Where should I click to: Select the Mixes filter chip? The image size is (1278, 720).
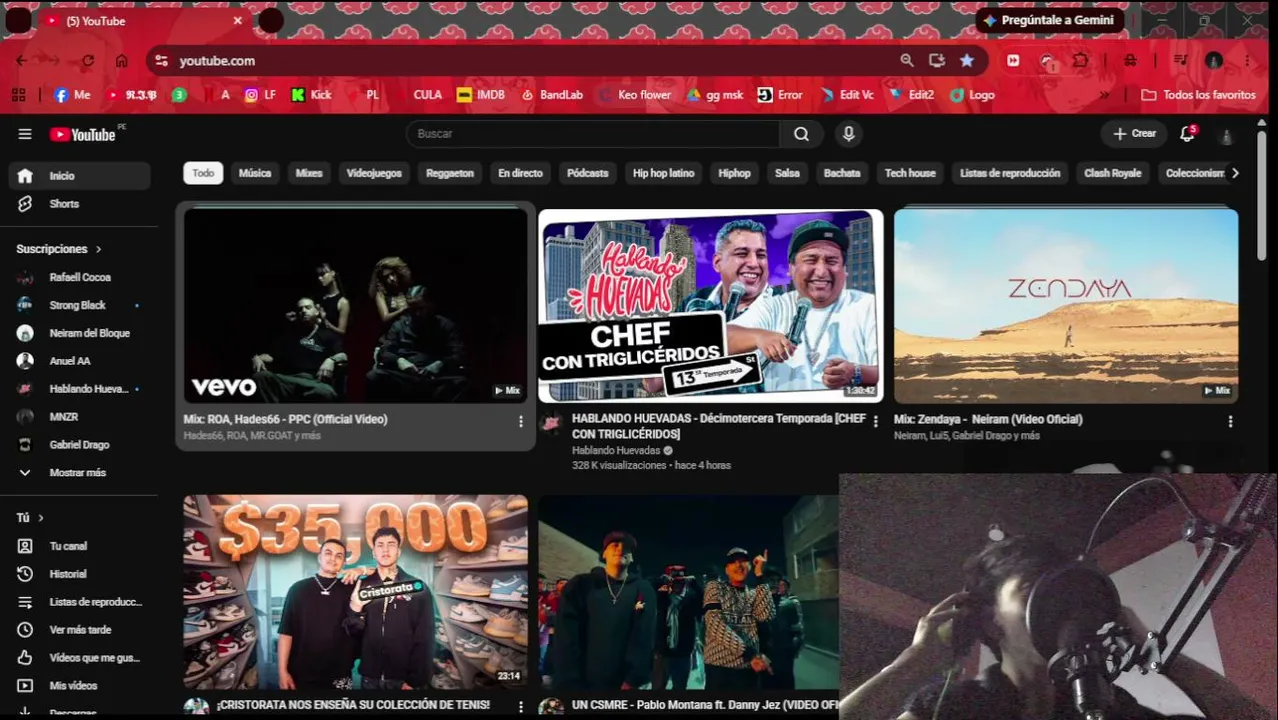309,173
